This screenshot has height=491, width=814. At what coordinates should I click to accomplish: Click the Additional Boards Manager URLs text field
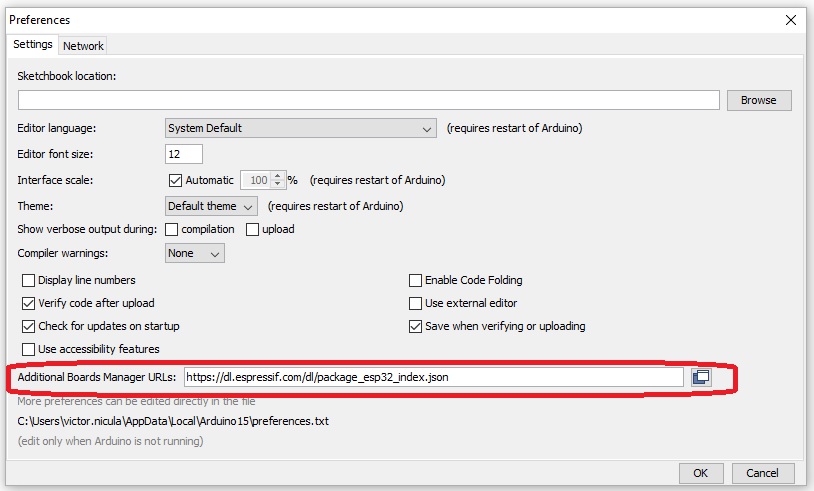click(x=433, y=377)
